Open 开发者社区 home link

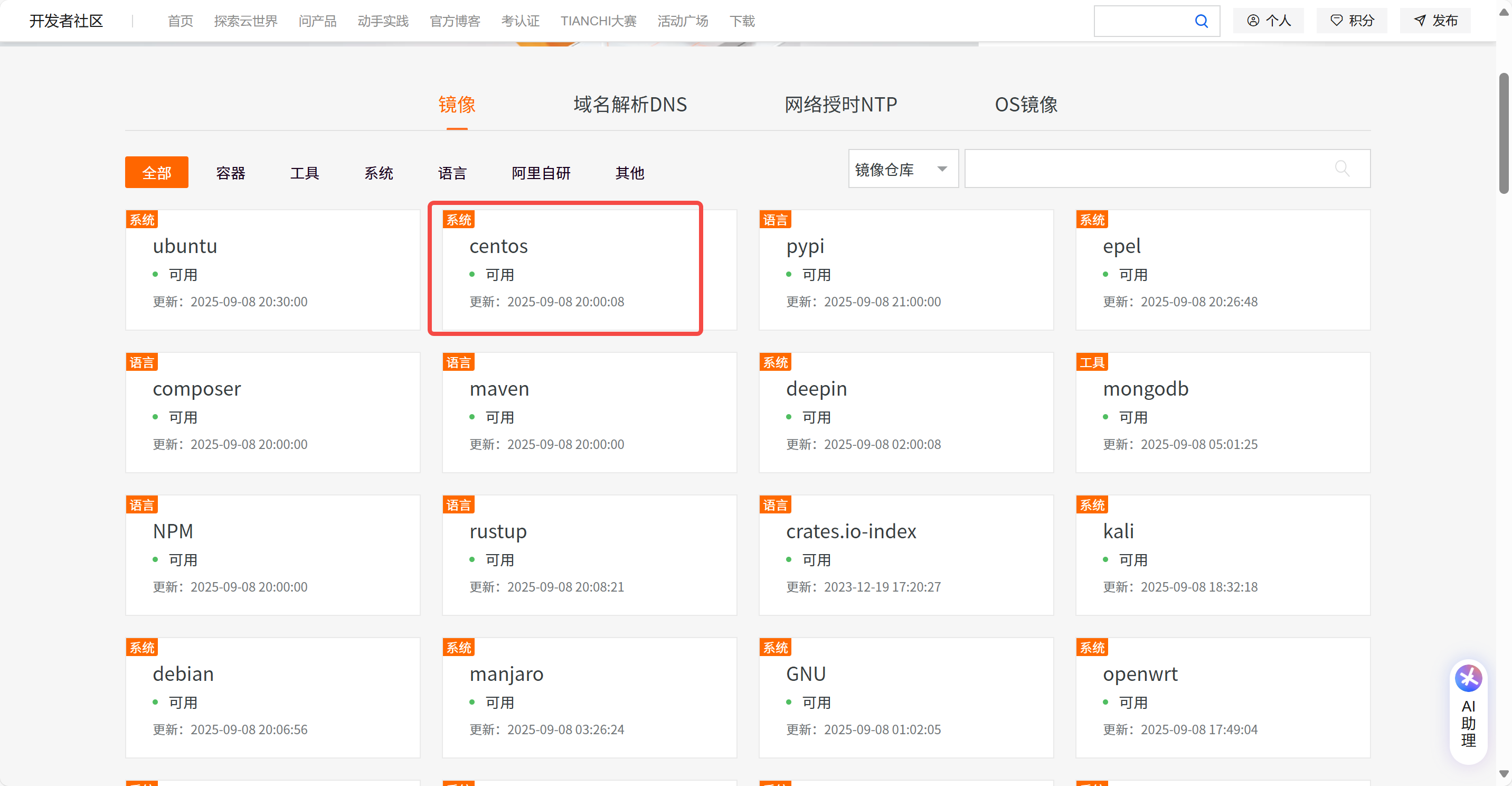[x=67, y=21]
